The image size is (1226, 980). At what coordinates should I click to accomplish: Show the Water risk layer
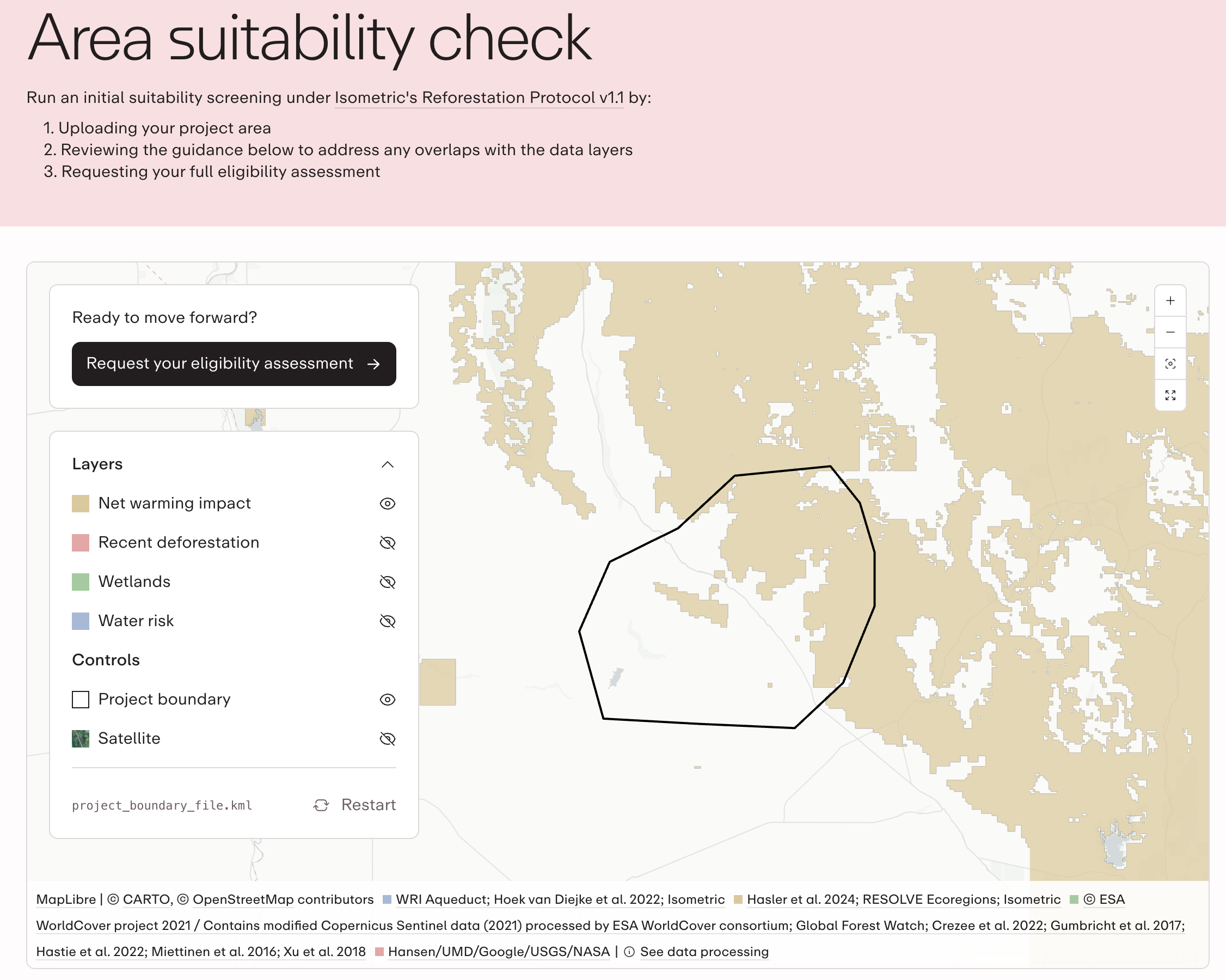(x=387, y=621)
